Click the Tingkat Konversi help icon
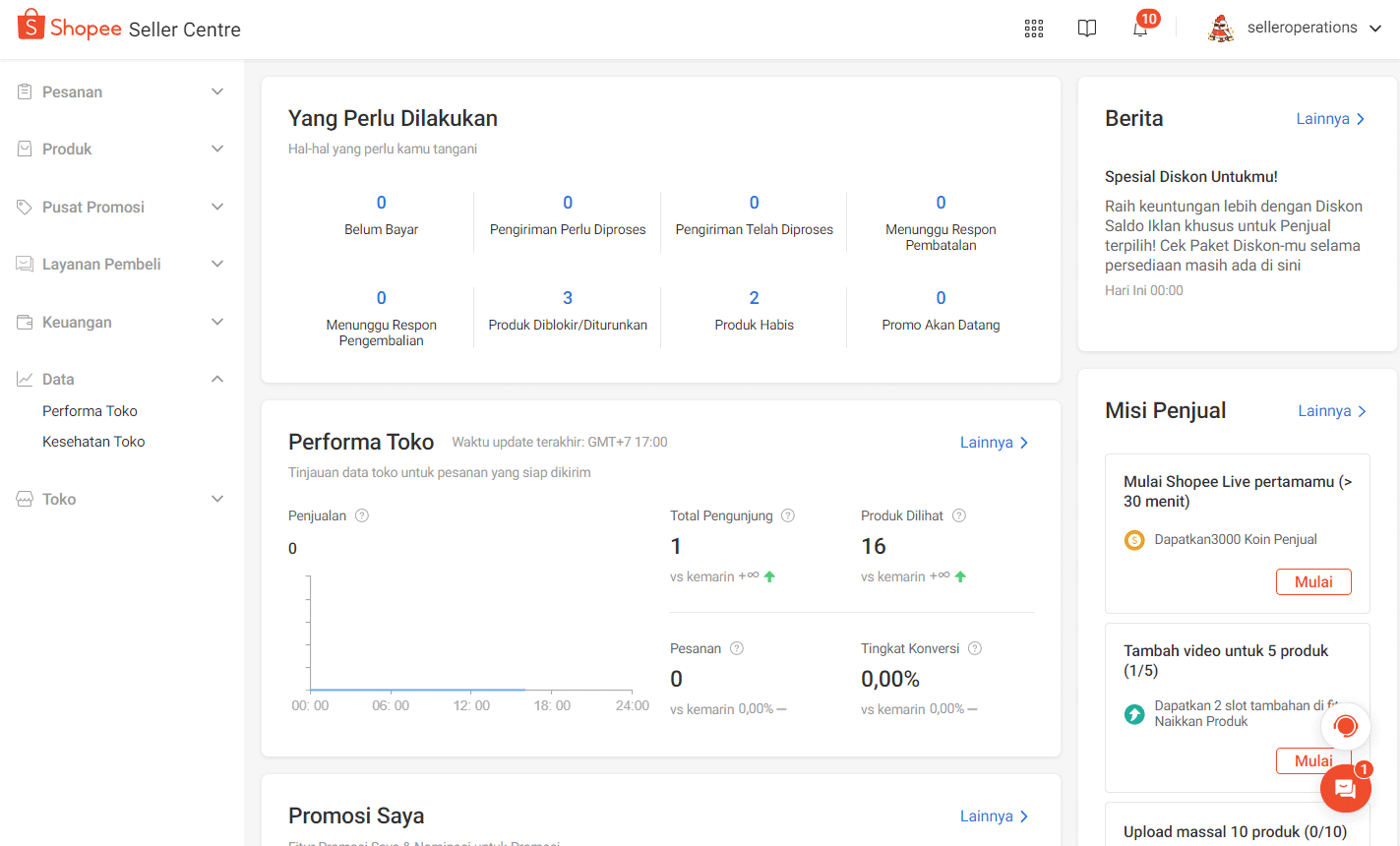This screenshot has height=846, width=1400. (975, 648)
